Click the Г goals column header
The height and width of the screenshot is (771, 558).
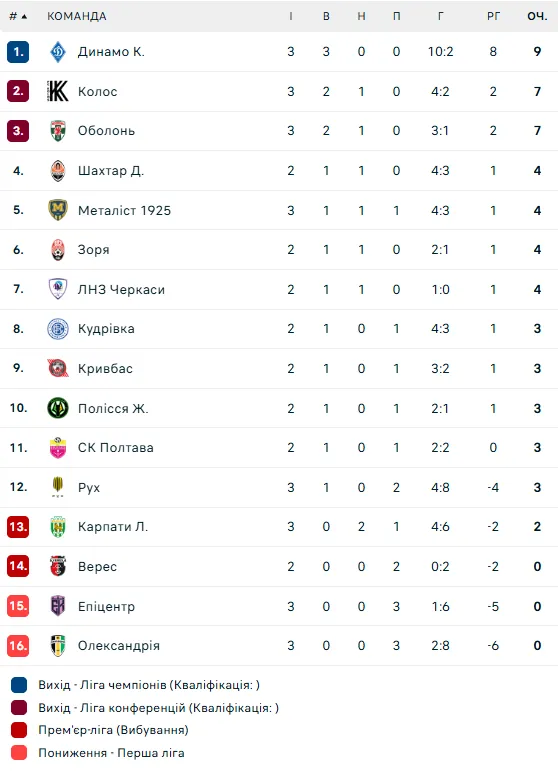441,16
